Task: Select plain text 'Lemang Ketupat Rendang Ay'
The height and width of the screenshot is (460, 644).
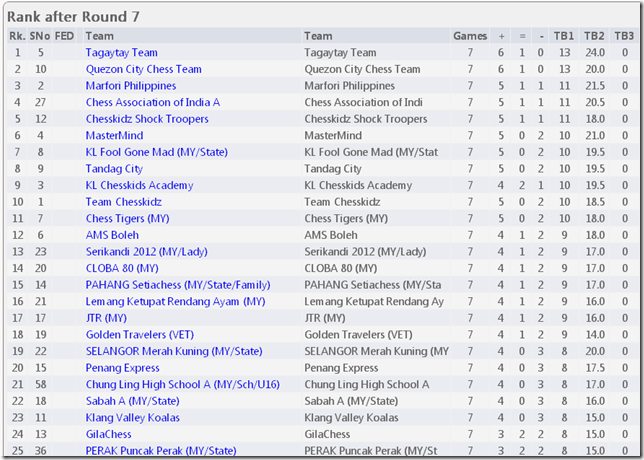Action: point(374,301)
